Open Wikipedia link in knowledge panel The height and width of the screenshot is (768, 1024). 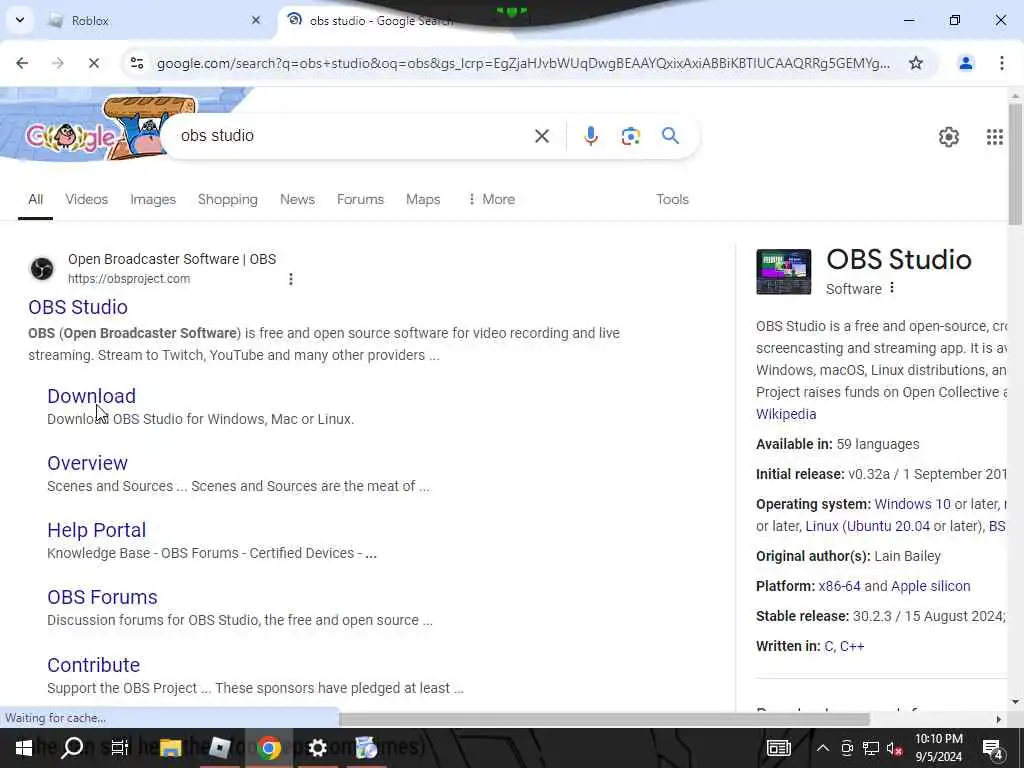(786, 414)
